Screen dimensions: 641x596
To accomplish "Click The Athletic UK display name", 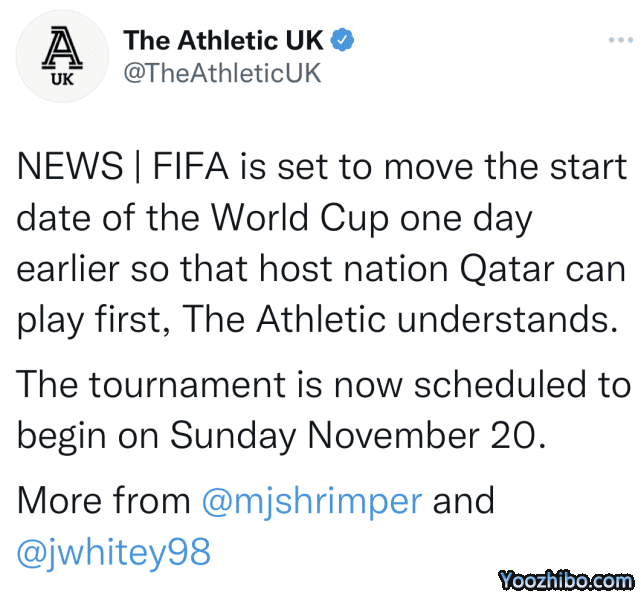I will click(223, 40).
